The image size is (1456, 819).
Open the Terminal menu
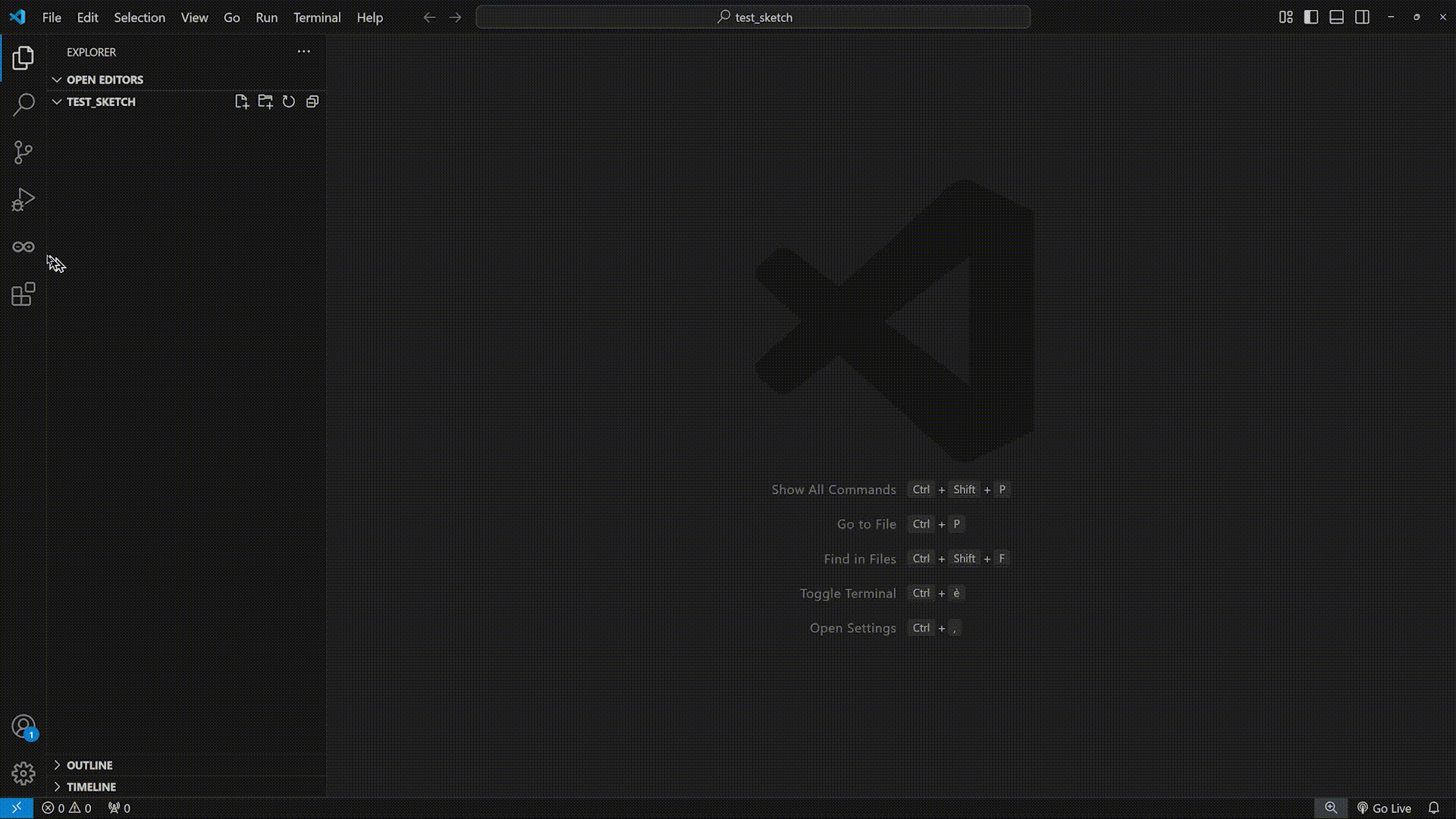(316, 17)
